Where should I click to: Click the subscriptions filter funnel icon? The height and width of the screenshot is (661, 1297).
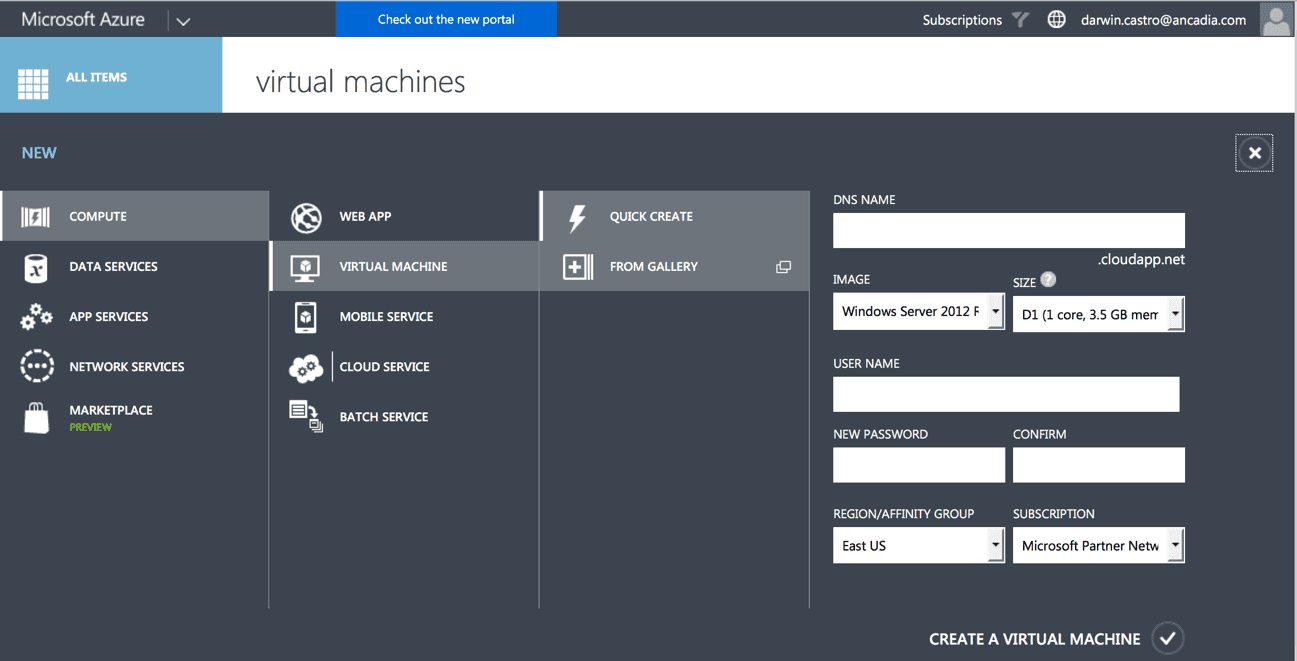[1020, 19]
